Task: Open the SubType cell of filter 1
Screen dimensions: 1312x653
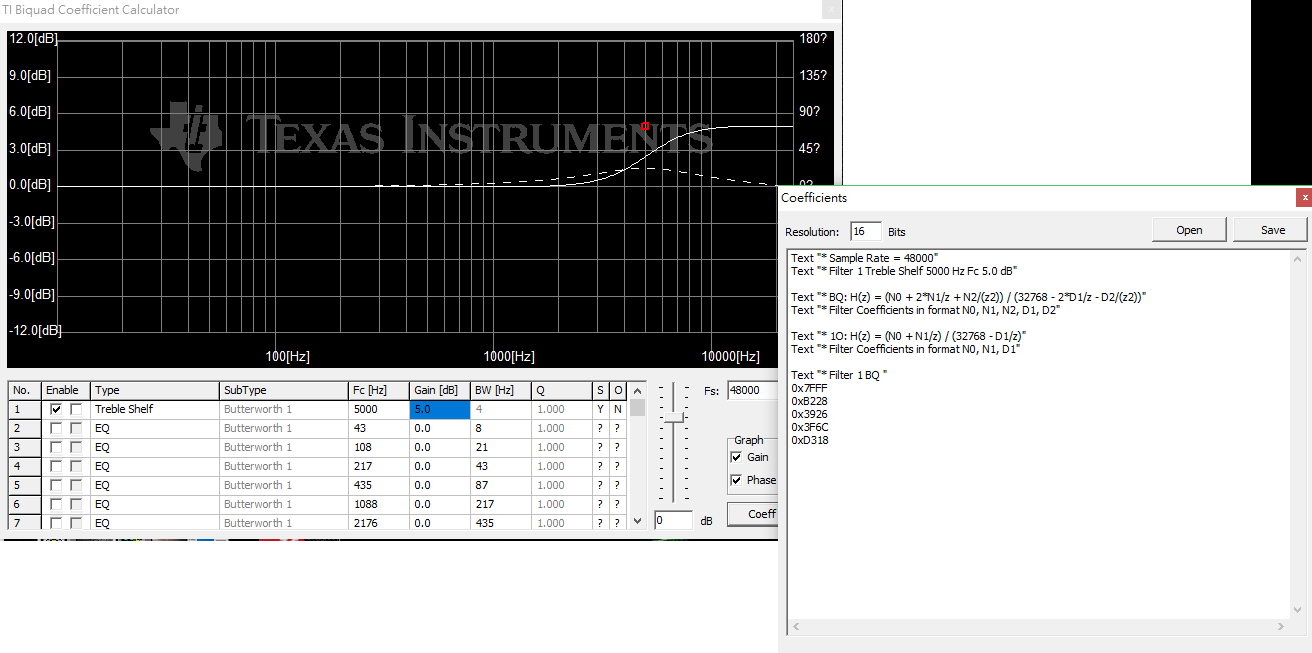Action: (284, 409)
